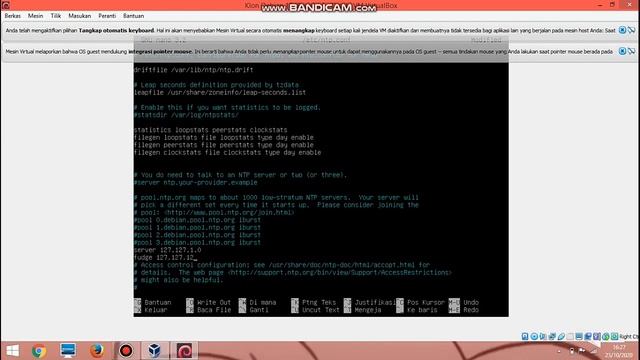
Task: Click the tray battery icon
Action: coord(572,351)
